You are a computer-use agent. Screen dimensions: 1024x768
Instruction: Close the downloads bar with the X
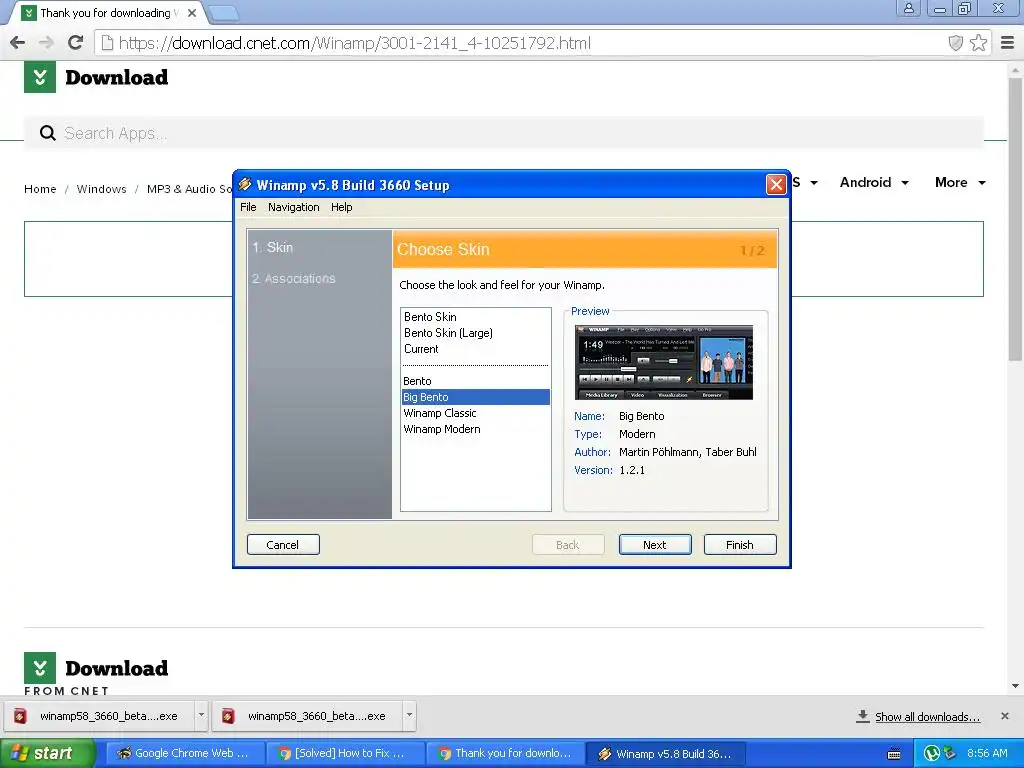1005,716
